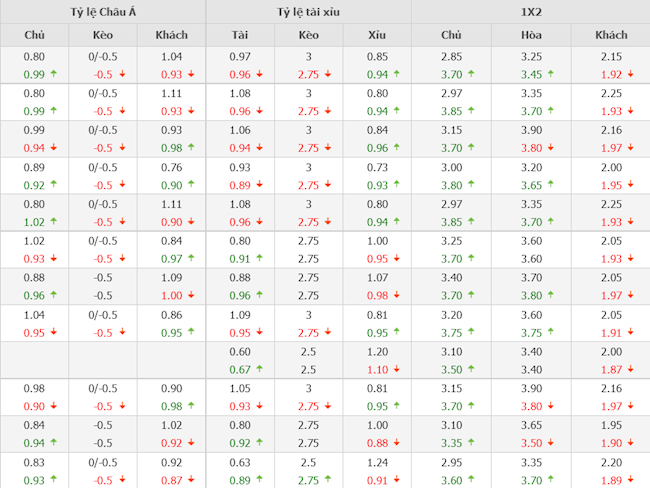Image resolution: width=650 pixels, height=489 pixels.
Task: Select the 1X2 header
Action: coord(530,12)
